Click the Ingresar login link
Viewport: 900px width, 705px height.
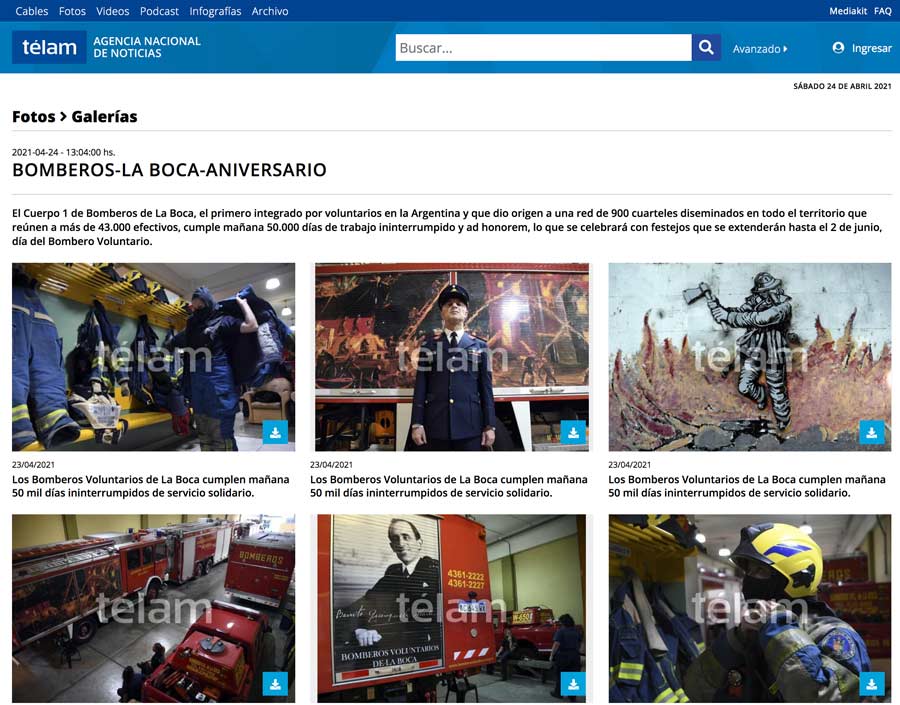click(871, 48)
